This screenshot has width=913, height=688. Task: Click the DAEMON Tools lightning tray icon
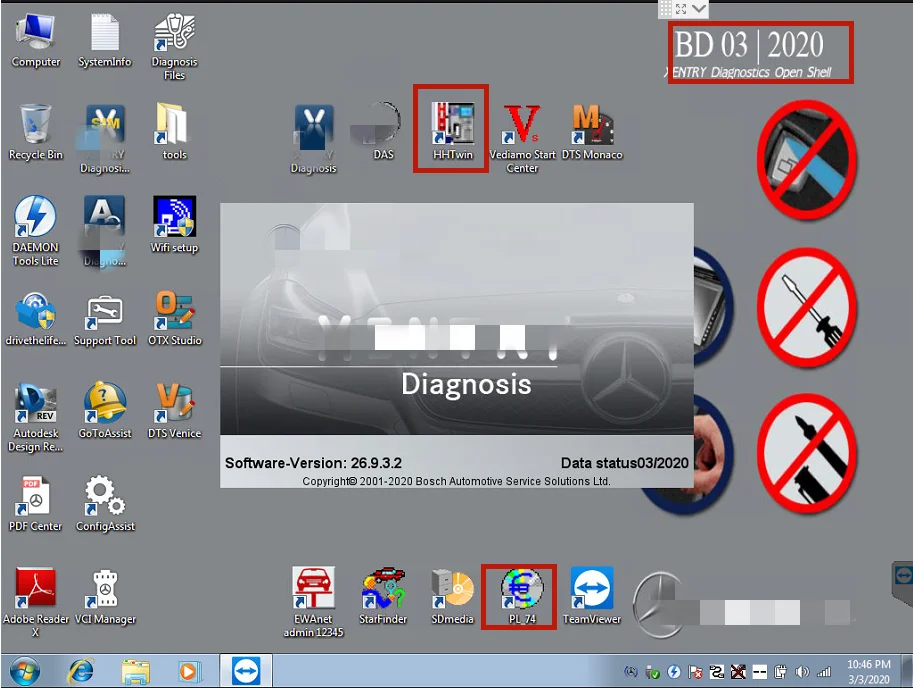(674, 672)
